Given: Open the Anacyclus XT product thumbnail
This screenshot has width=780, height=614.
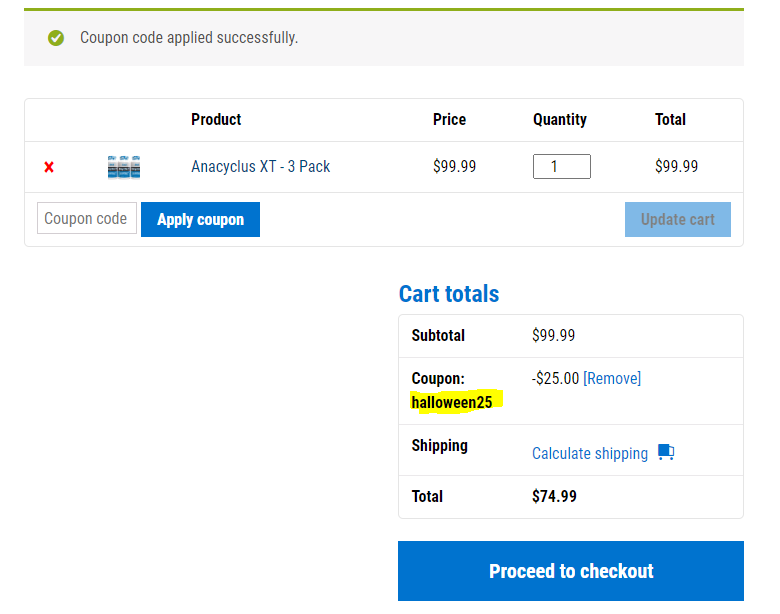Looking at the screenshot, I should click(124, 167).
